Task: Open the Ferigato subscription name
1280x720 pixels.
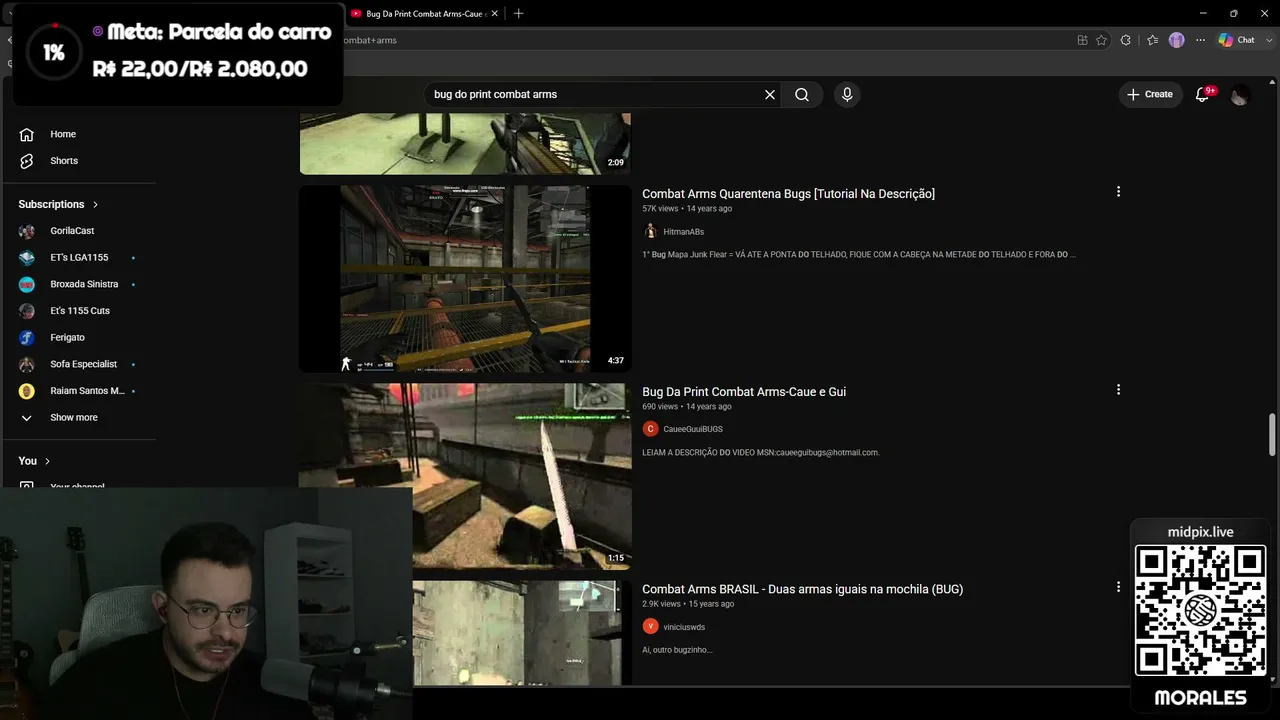Action: 67,338
